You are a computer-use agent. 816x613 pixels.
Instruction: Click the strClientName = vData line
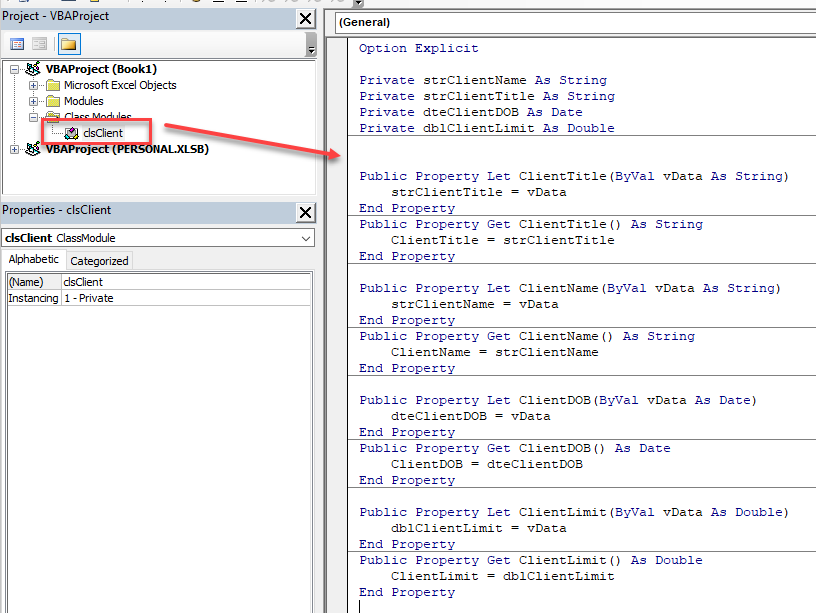tap(475, 304)
